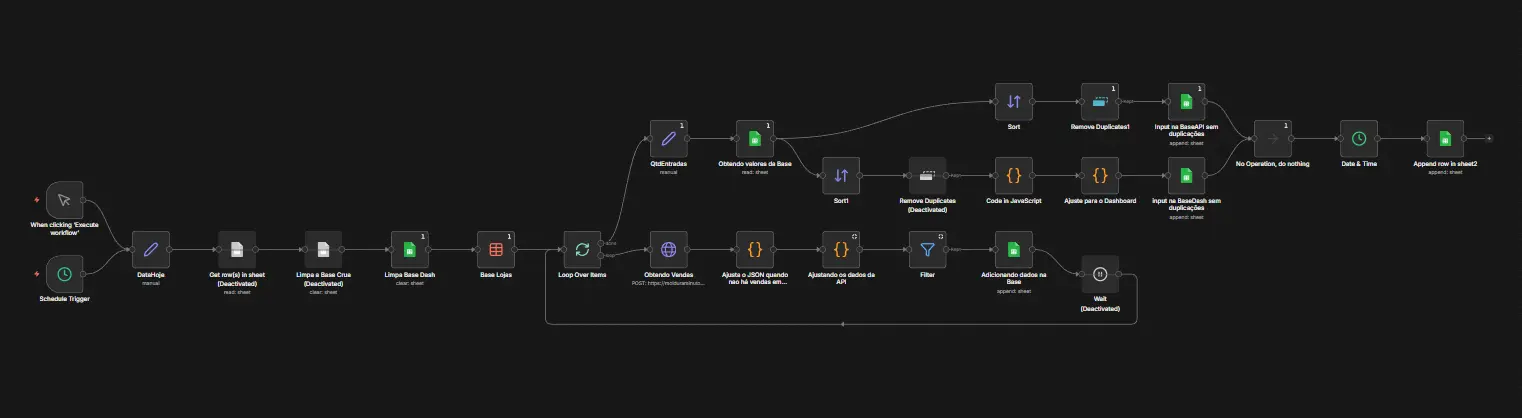Open 'Ajuste para o Dashboard' code node
Viewport: 1522px width, 418px height.
(x=1100, y=175)
